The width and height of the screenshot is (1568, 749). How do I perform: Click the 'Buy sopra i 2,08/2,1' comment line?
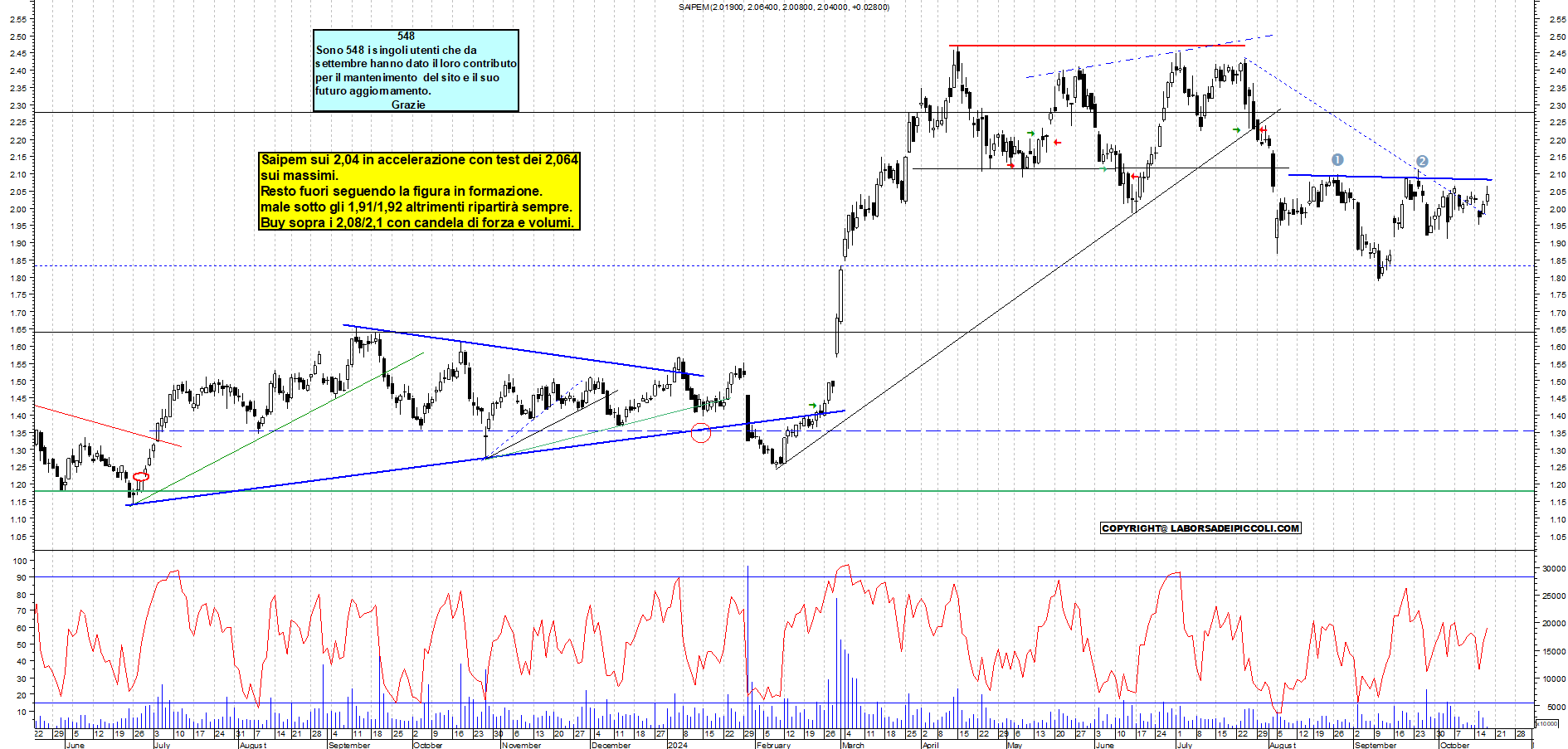(x=417, y=222)
